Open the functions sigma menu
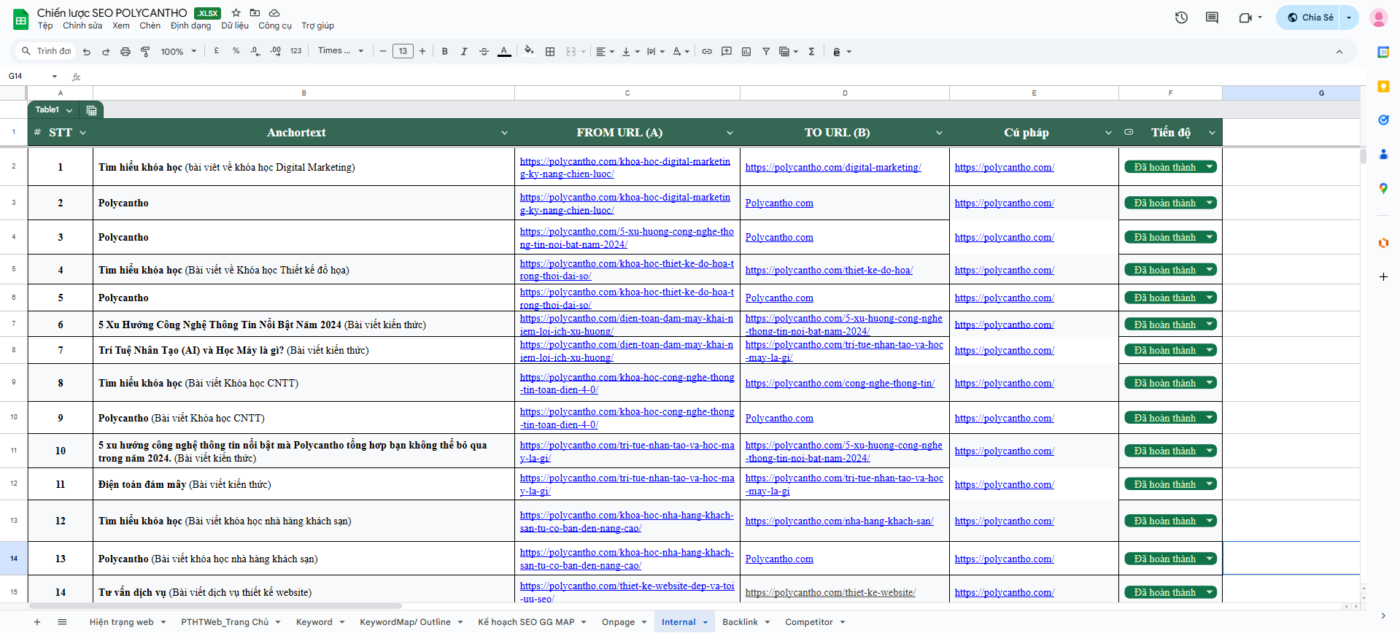 click(x=811, y=51)
